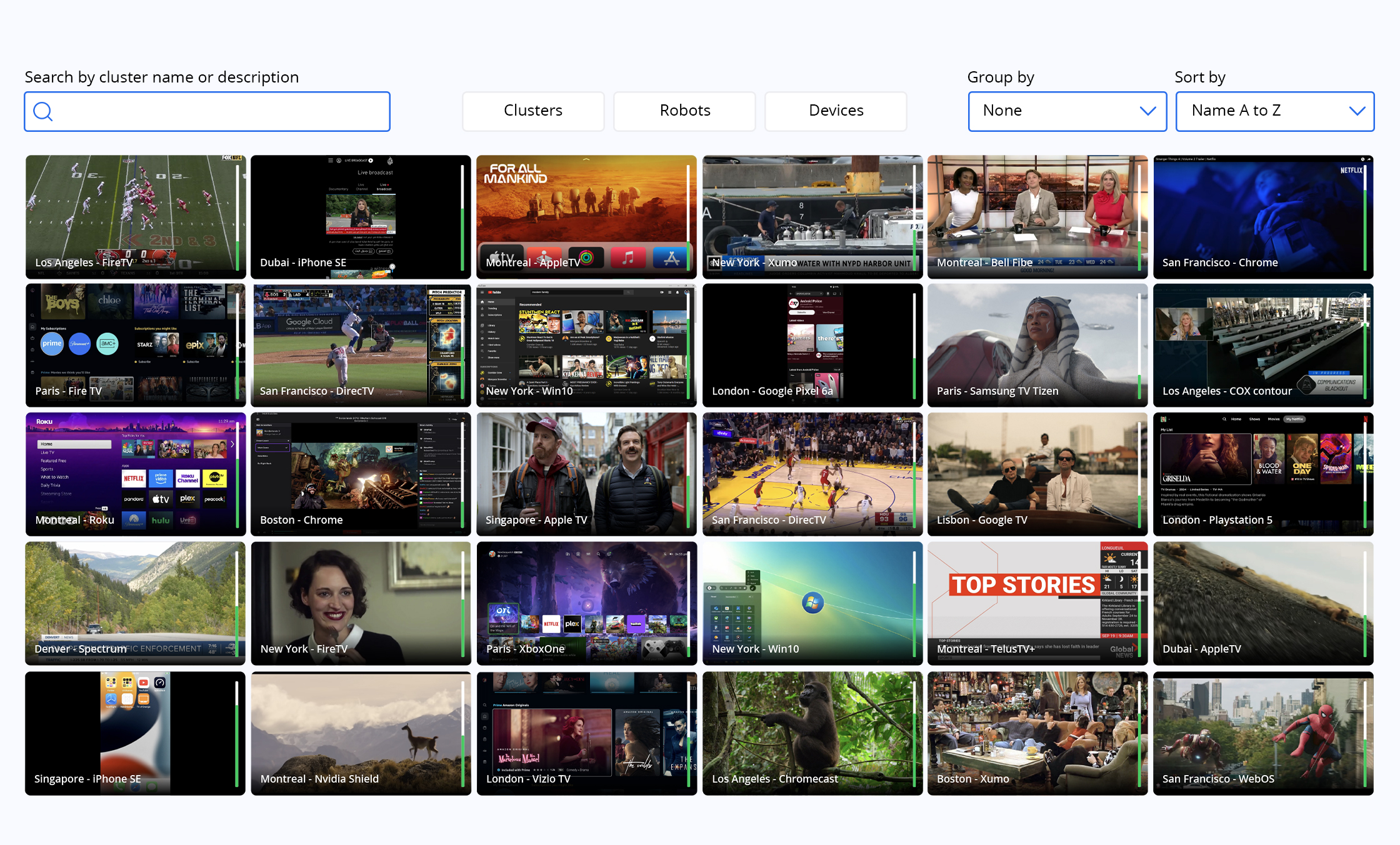Click the Montreal - TelusTV+ thumbnail
This screenshot has width=1400, height=845.
[x=1037, y=602]
